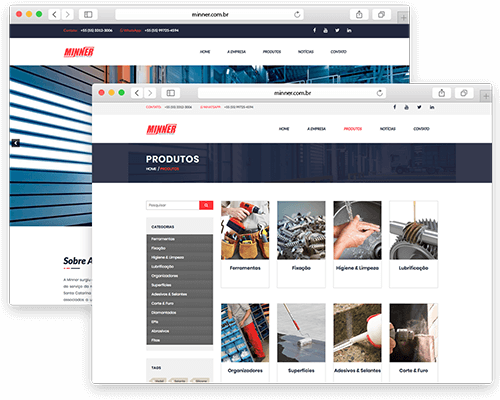Open PRODUTOS menu in front window

pyautogui.click(x=353, y=129)
